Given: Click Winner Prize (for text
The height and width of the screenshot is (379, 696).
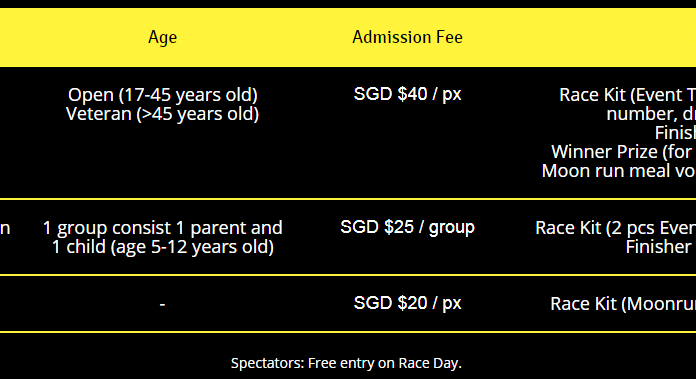Looking at the screenshot, I should [624, 152].
